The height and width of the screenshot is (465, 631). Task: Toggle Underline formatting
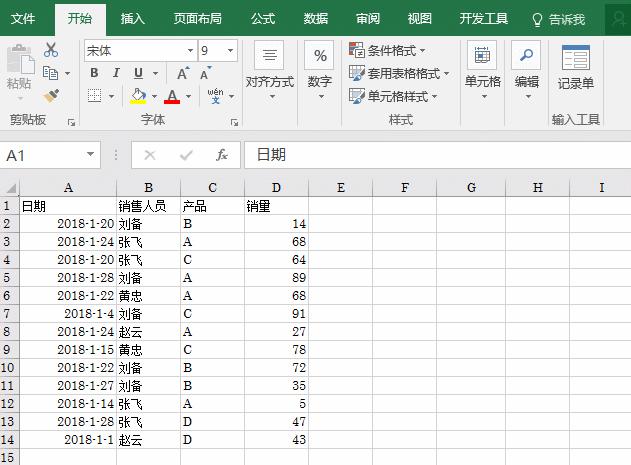tap(138, 73)
